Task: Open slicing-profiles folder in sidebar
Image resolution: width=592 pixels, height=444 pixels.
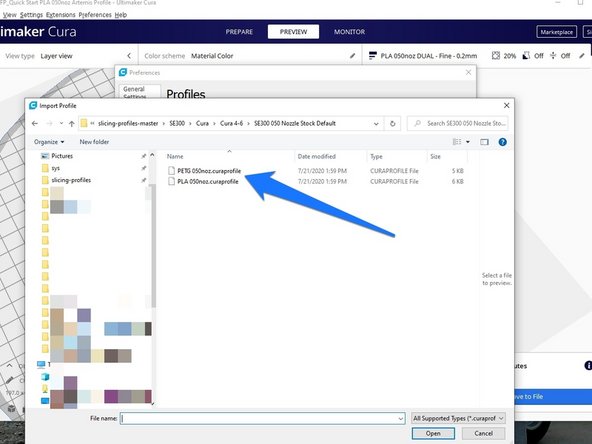Action: click(71, 180)
